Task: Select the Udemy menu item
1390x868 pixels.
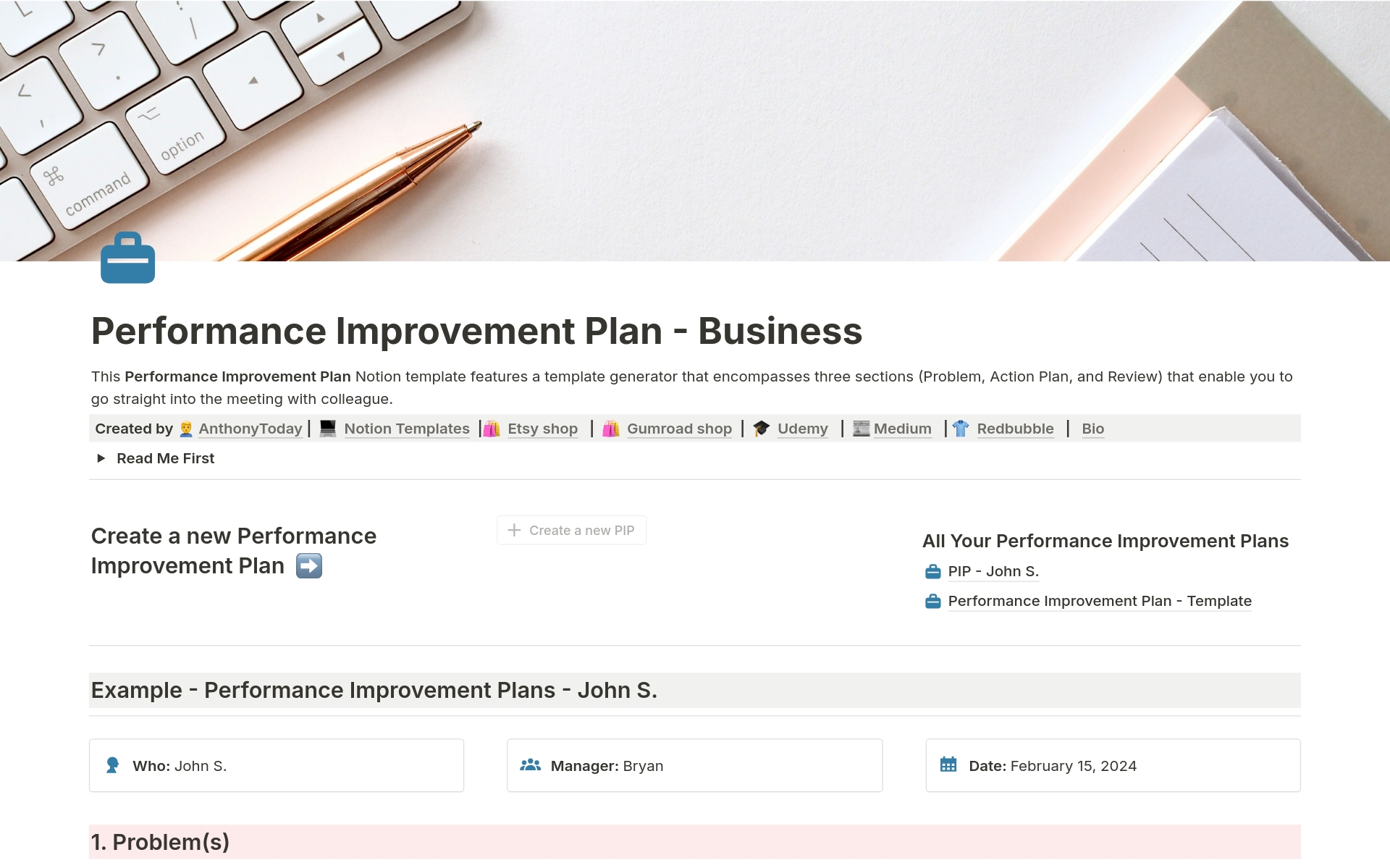Action: (x=801, y=428)
